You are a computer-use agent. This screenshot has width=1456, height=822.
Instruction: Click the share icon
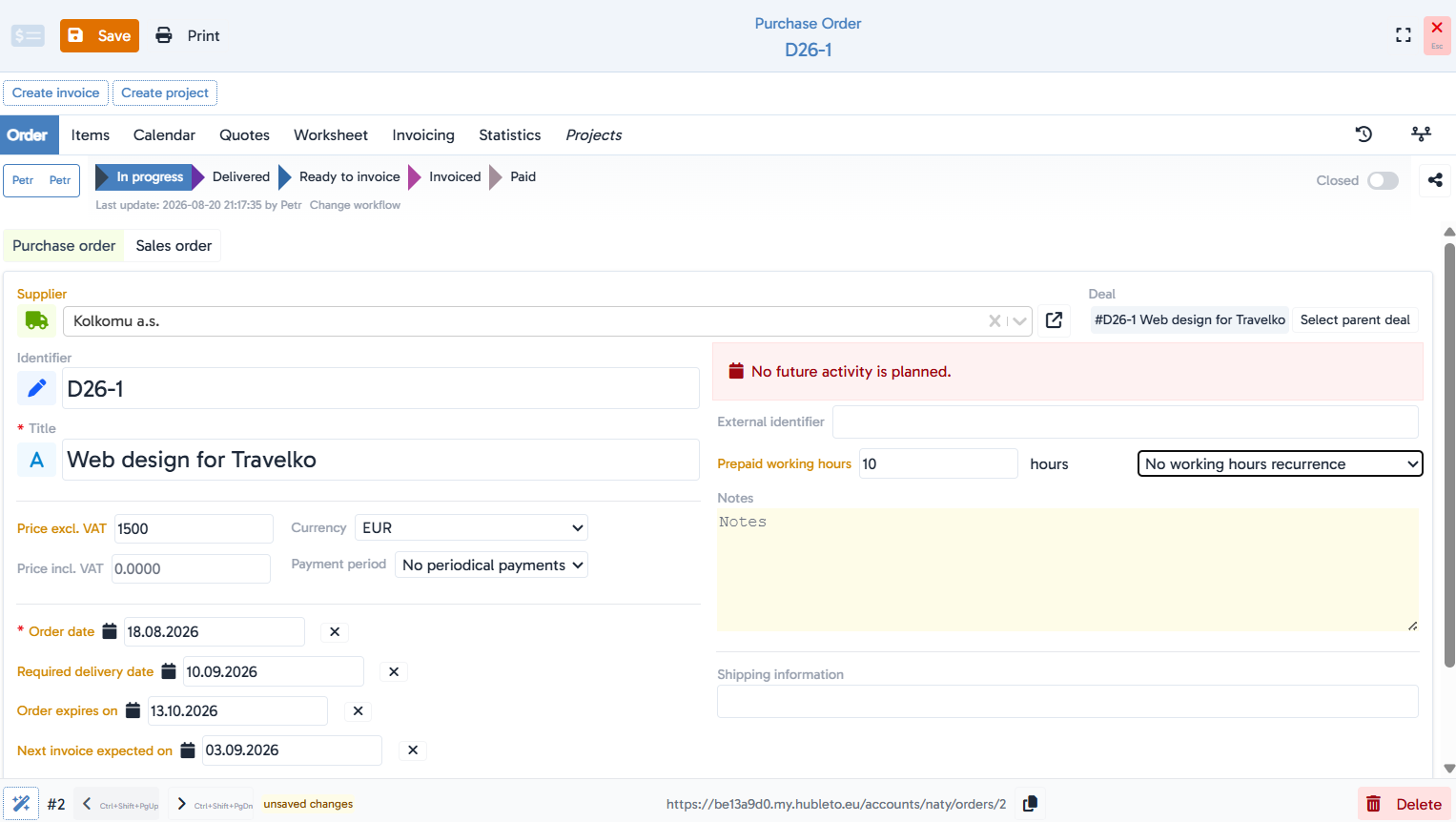(1435, 179)
